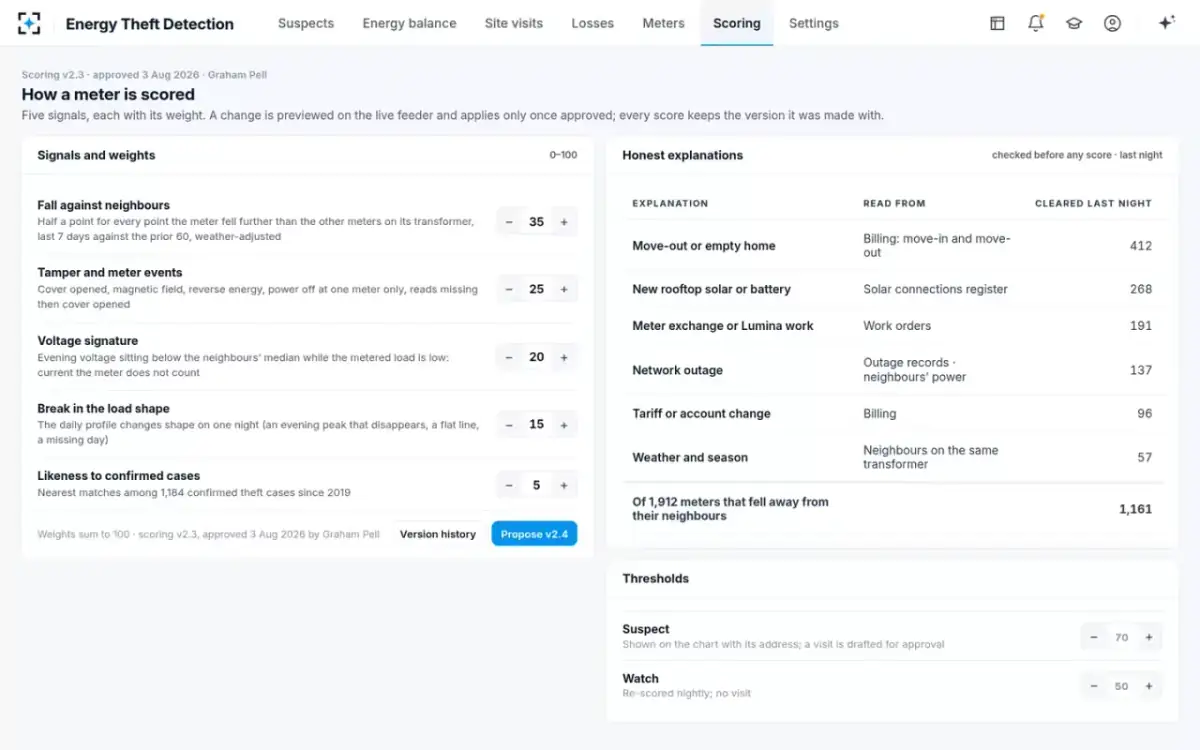Screen dimensions: 1200x750
Task: Click the 'Tariff or account change' row
Action: [892, 413]
